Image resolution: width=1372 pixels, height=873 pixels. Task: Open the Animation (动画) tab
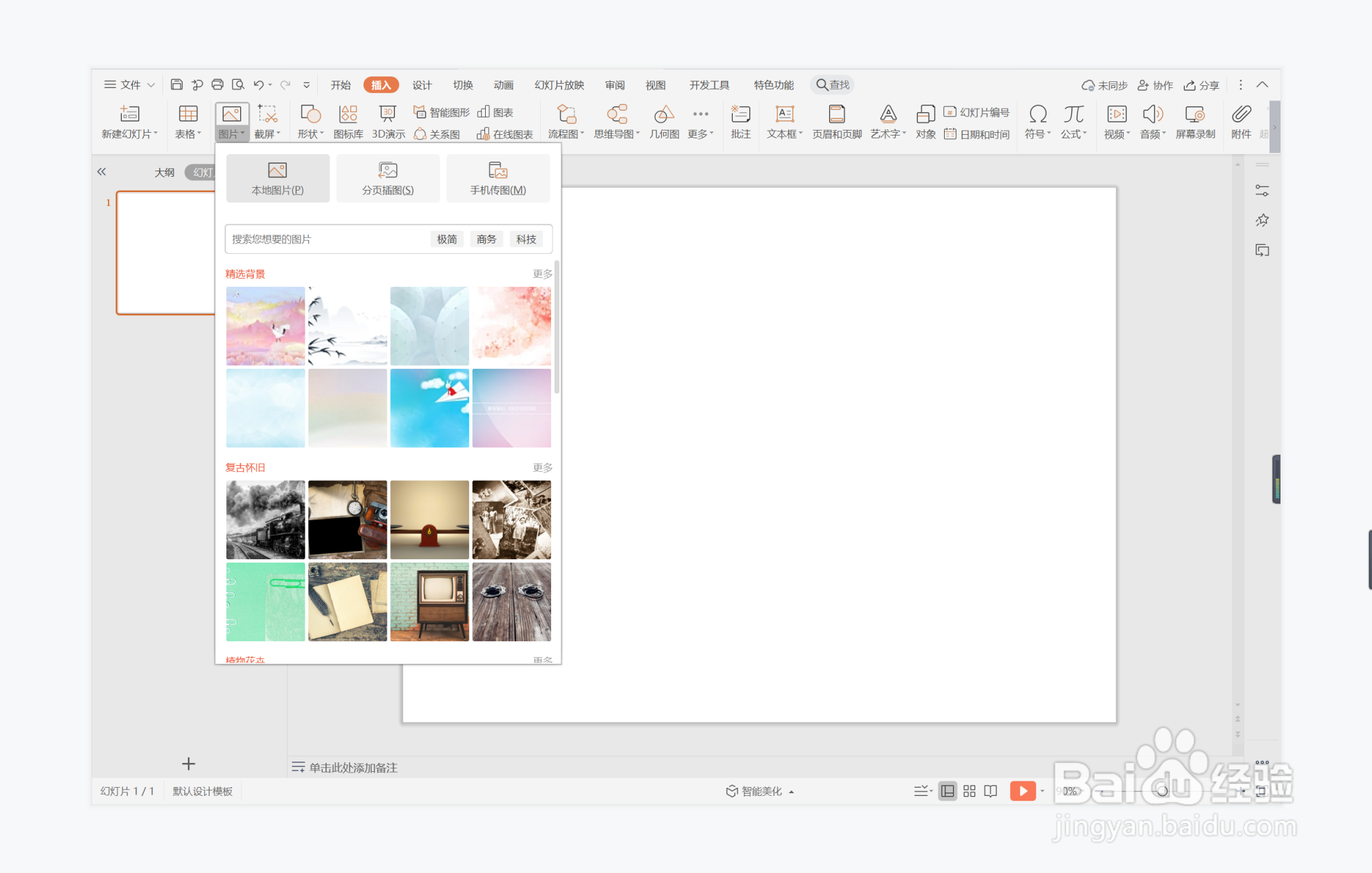503,85
